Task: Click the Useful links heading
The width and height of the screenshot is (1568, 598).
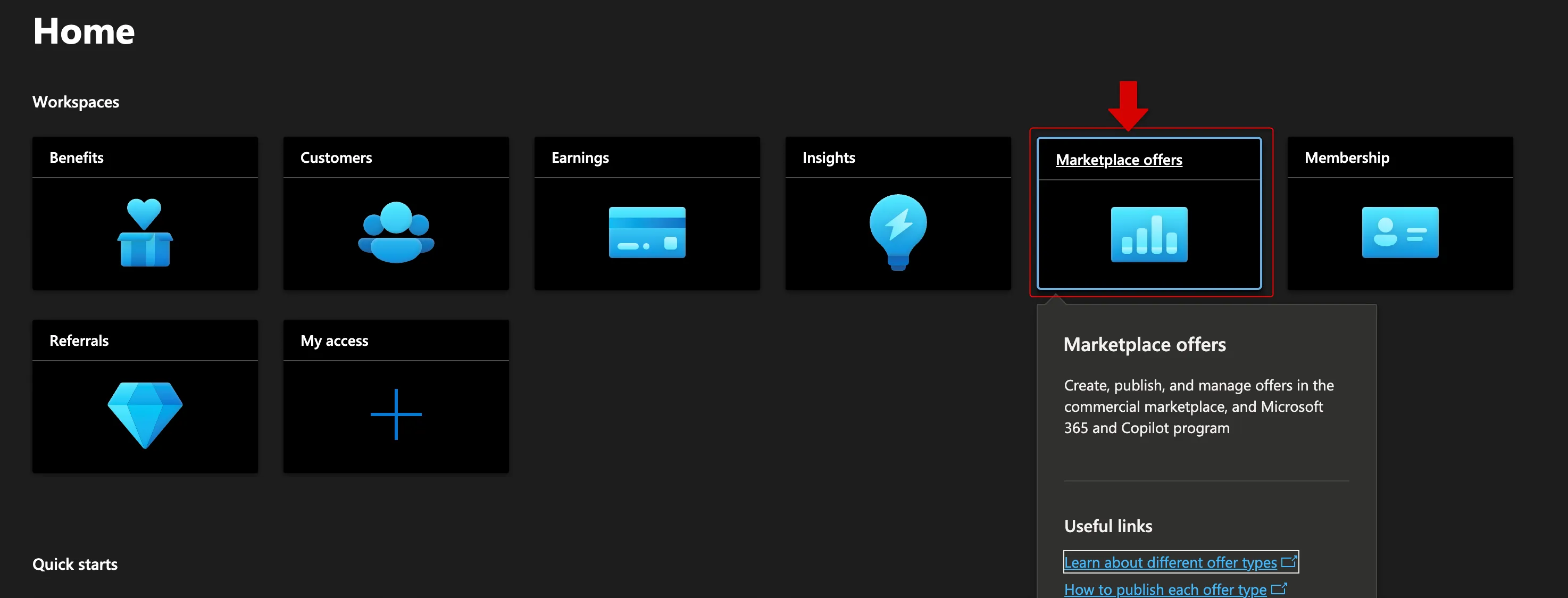Action: [1108, 526]
